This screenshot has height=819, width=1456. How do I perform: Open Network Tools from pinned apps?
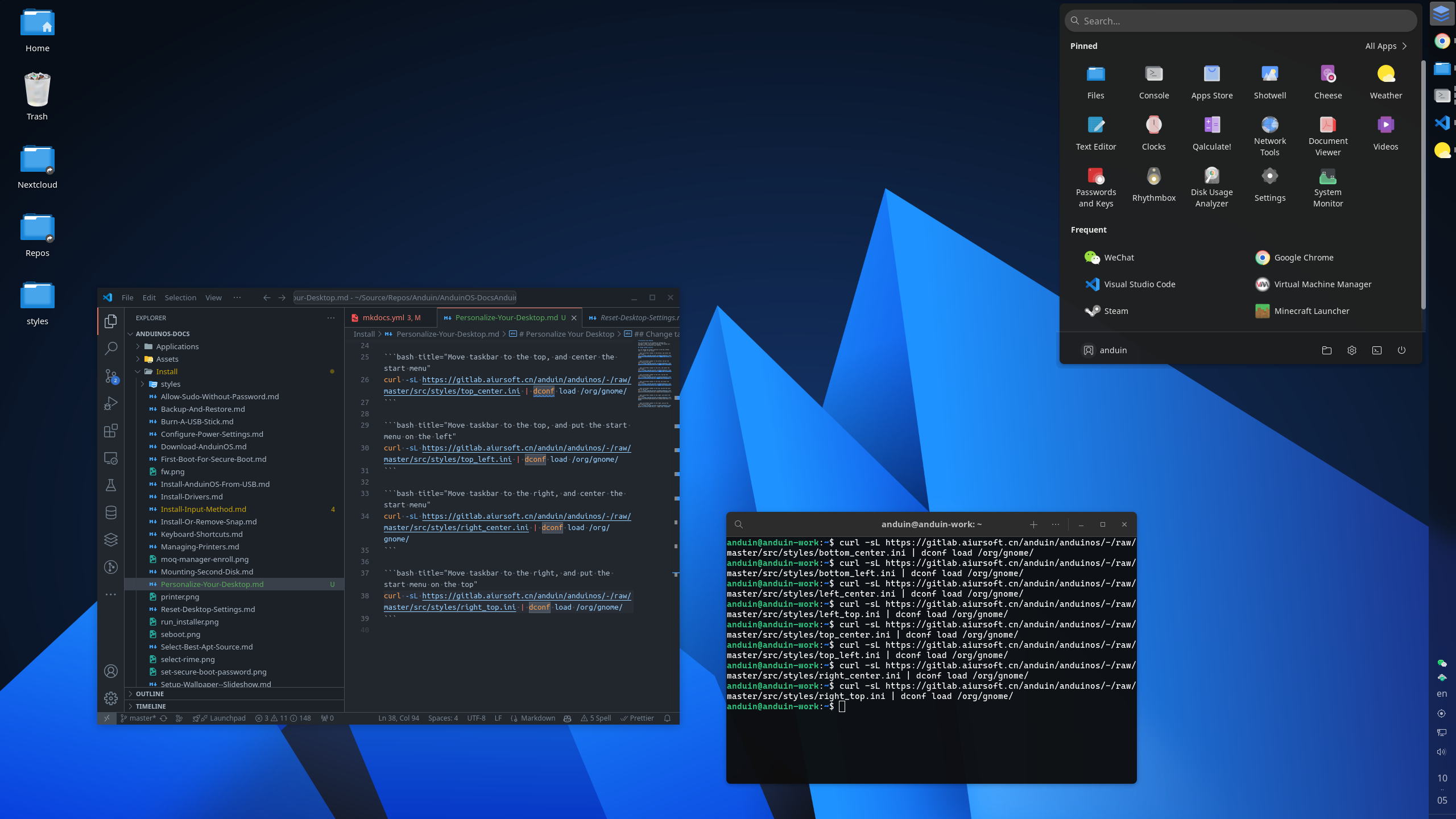click(1270, 136)
